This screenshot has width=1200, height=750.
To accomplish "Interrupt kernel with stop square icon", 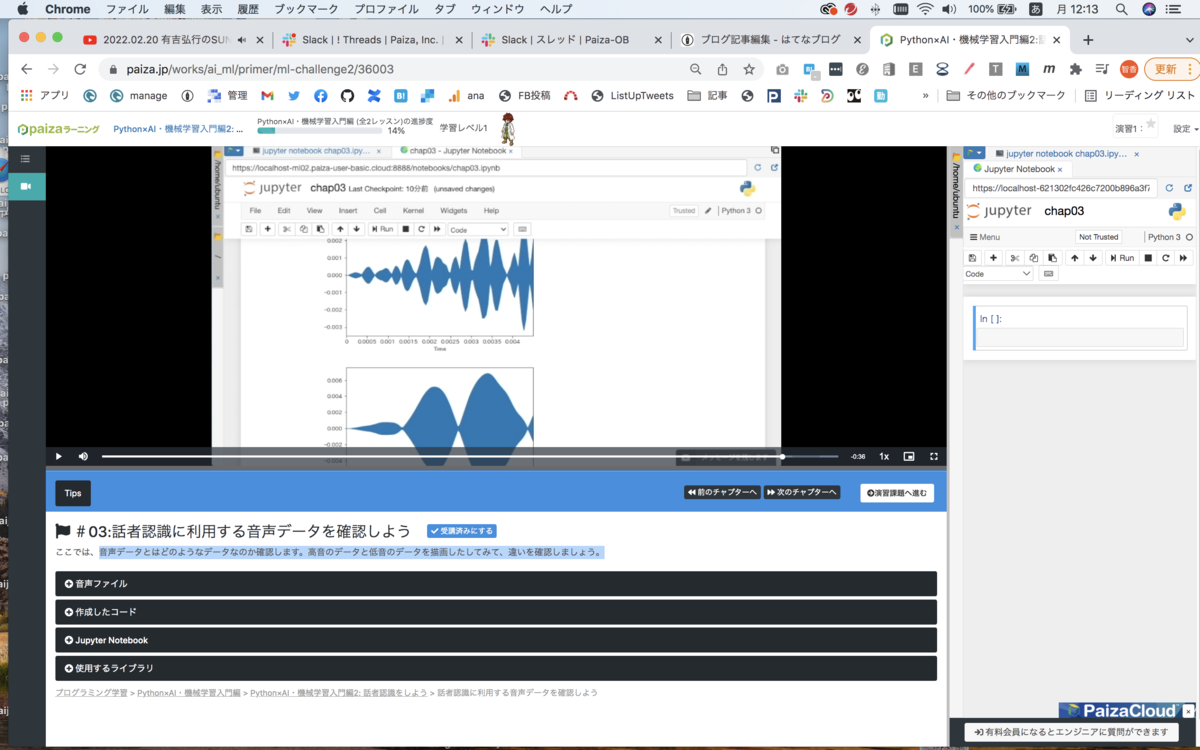I will click(1148, 257).
